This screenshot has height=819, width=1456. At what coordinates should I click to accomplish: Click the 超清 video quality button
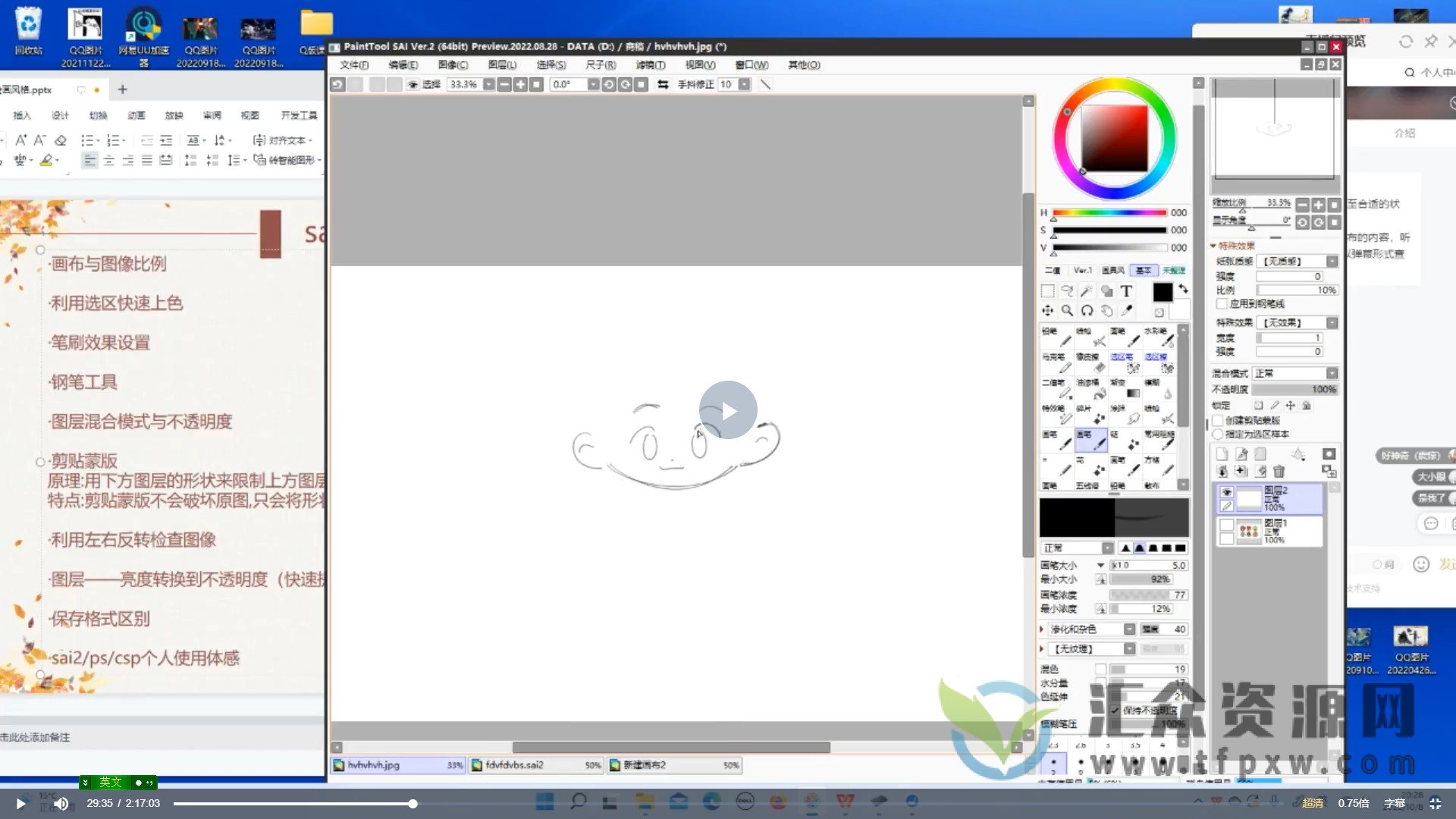(1313, 803)
